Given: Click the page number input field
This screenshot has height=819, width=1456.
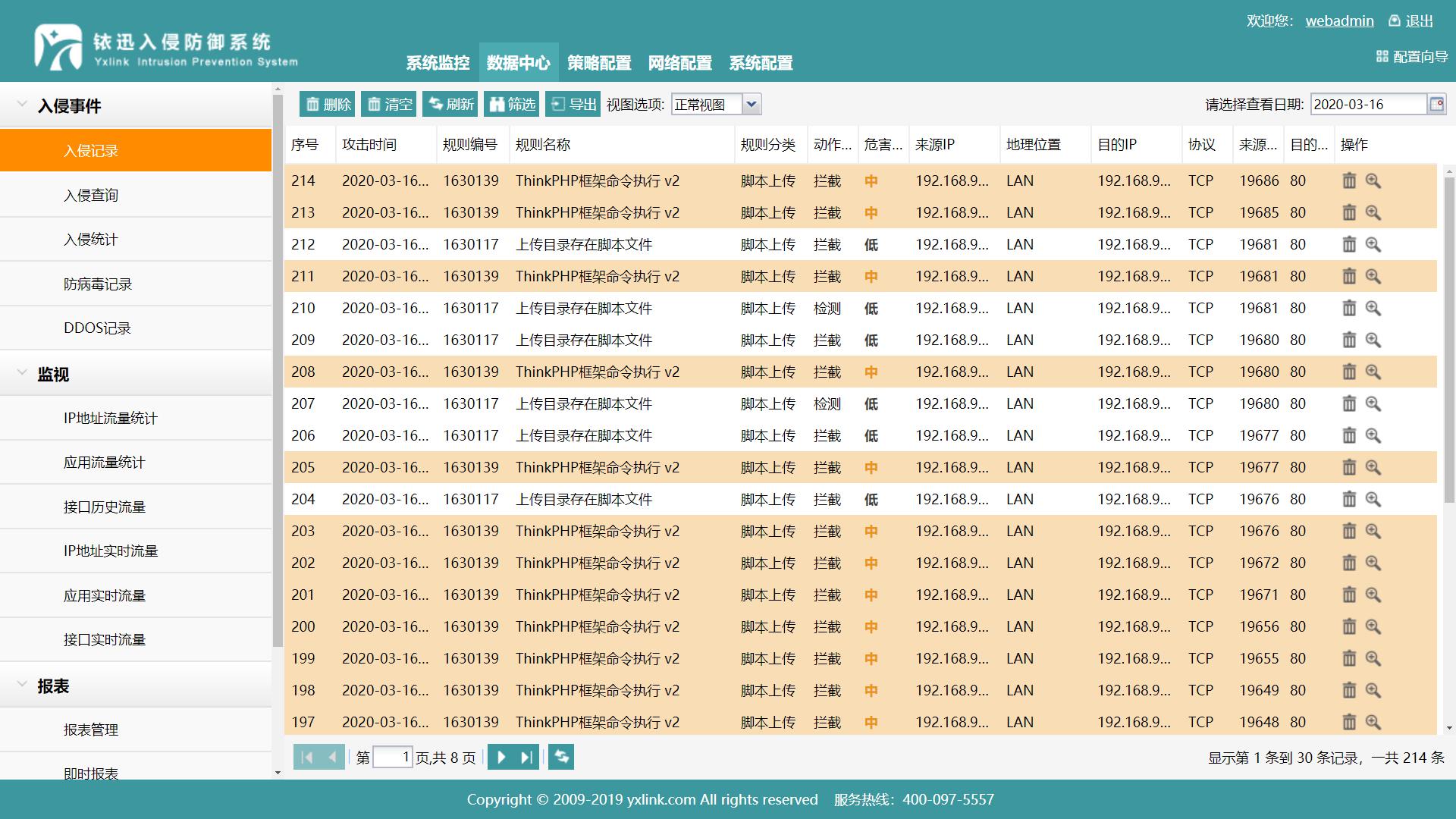Looking at the screenshot, I should coord(393,757).
